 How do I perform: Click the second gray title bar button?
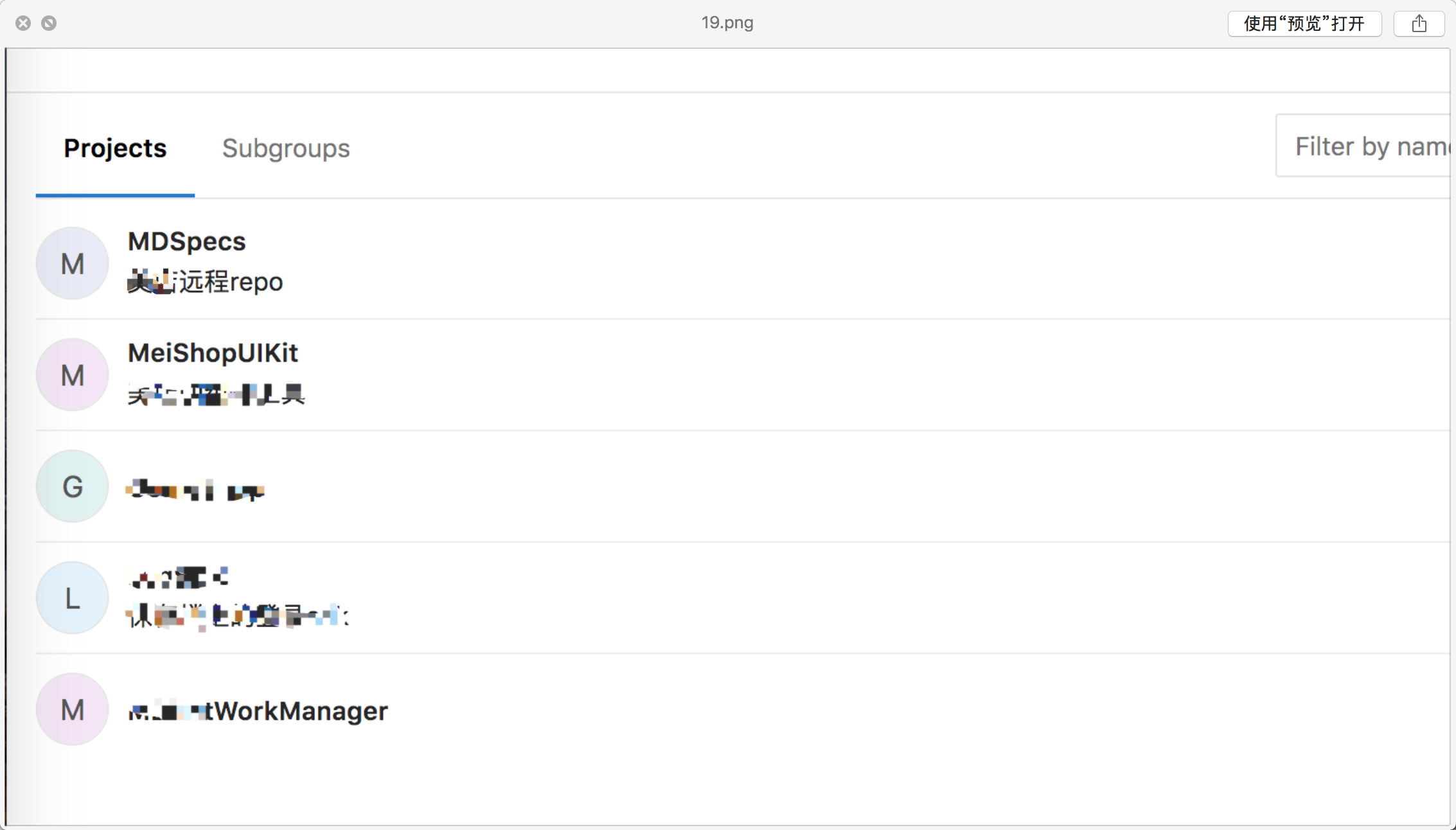click(49, 23)
